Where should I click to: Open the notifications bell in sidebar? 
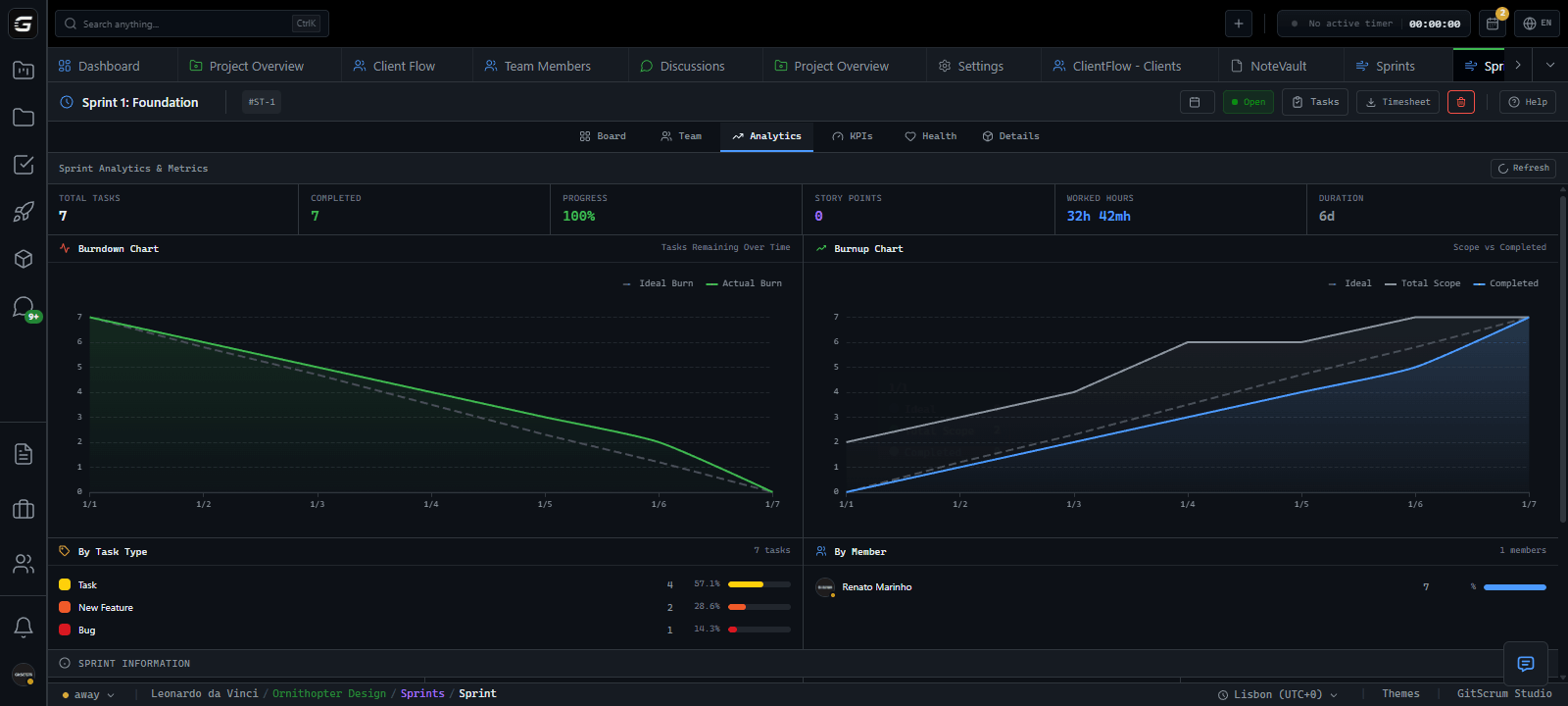24,627
